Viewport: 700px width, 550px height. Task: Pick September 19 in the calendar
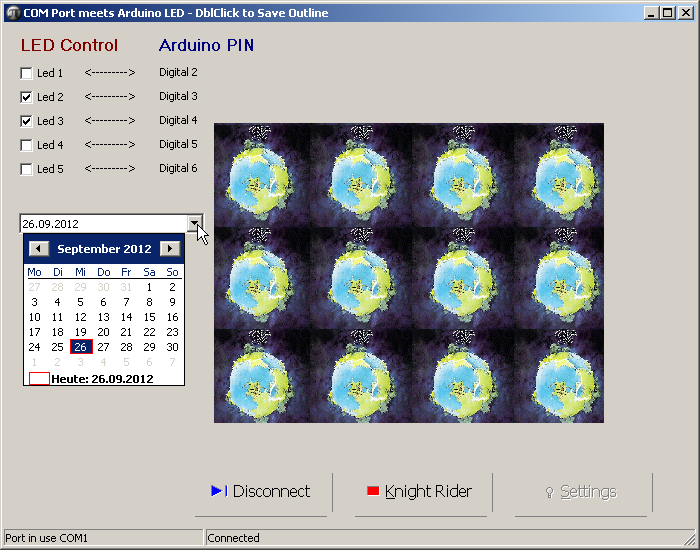(81, 332)
